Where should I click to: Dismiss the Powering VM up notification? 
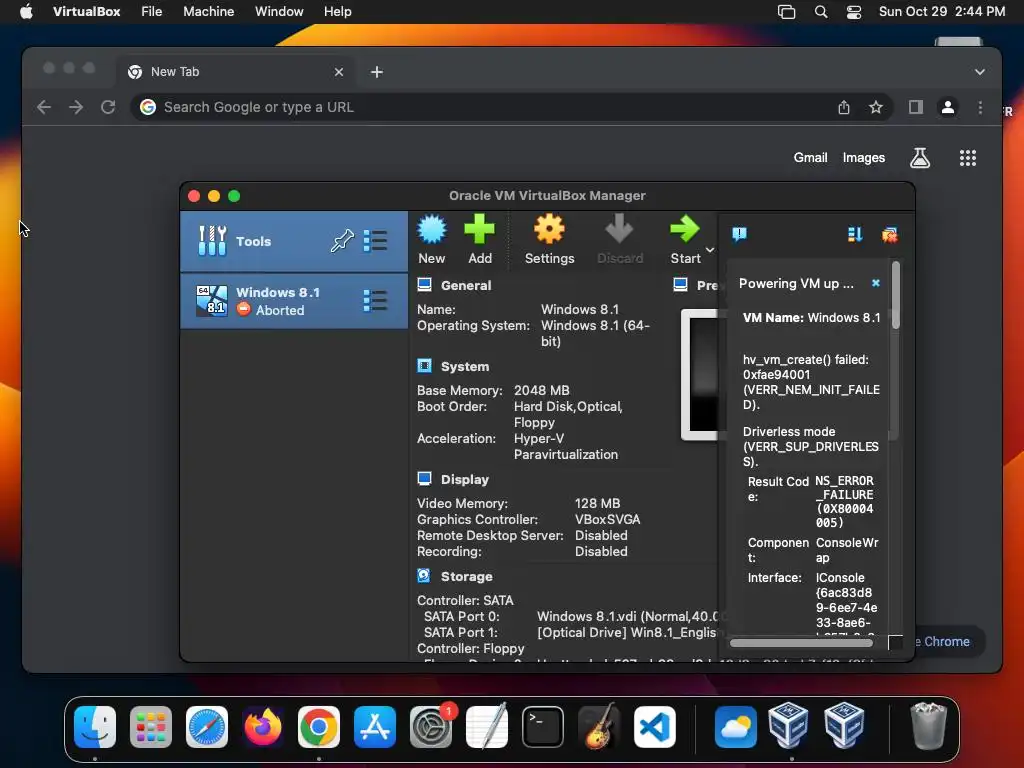(x=876, y=283)
